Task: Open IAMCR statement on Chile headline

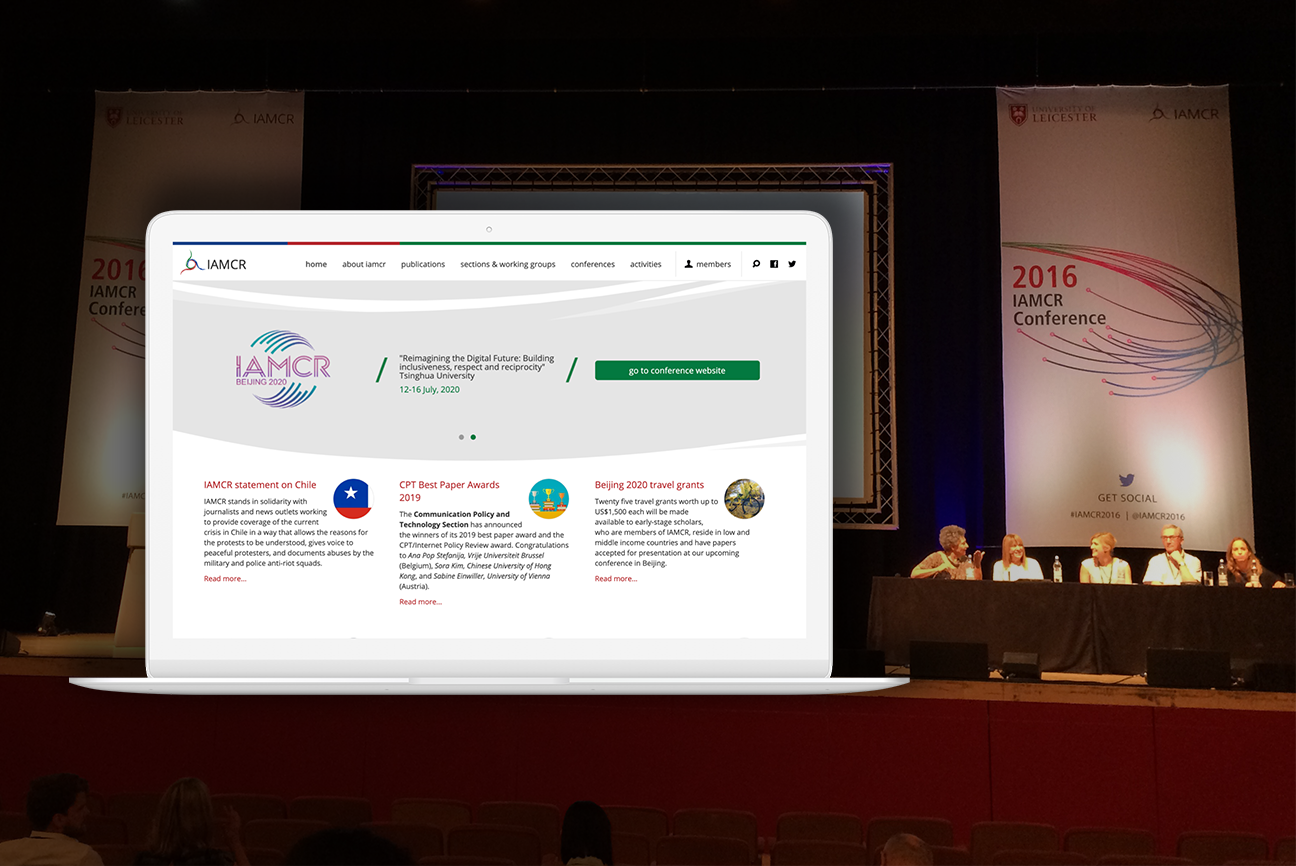Action: pos(260,485)
